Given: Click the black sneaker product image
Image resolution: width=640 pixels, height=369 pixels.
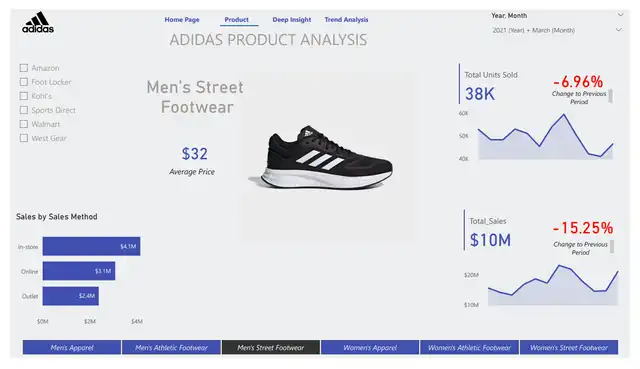Looking at the screenshot, I should [x=321, y=158].
